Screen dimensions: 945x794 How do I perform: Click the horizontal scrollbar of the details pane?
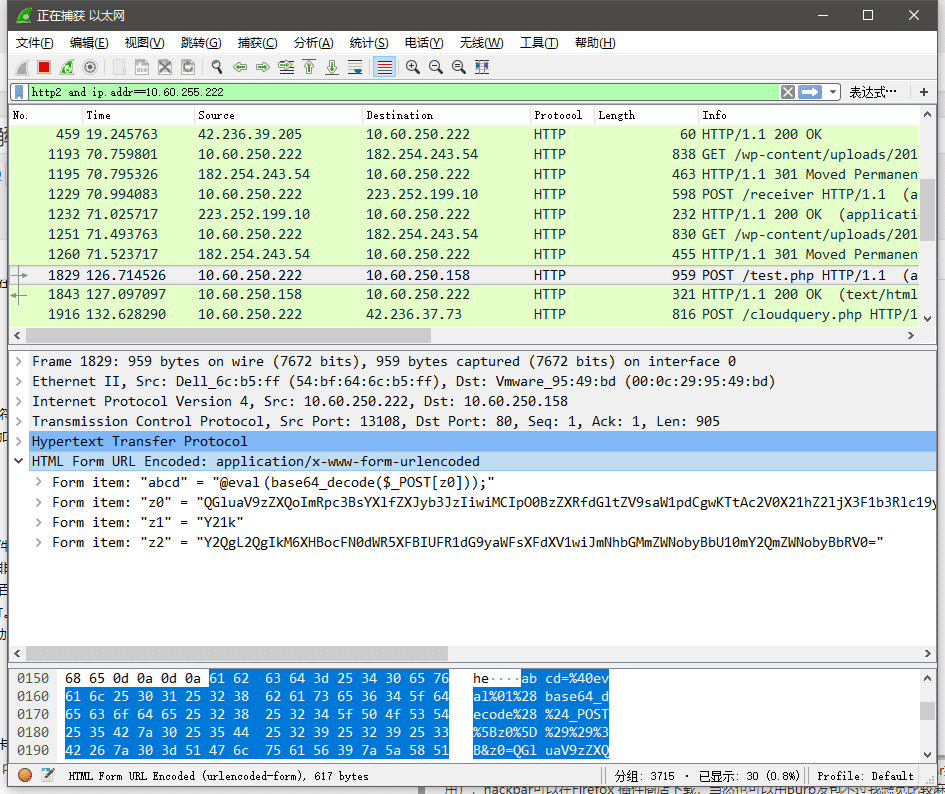[237, 654]
